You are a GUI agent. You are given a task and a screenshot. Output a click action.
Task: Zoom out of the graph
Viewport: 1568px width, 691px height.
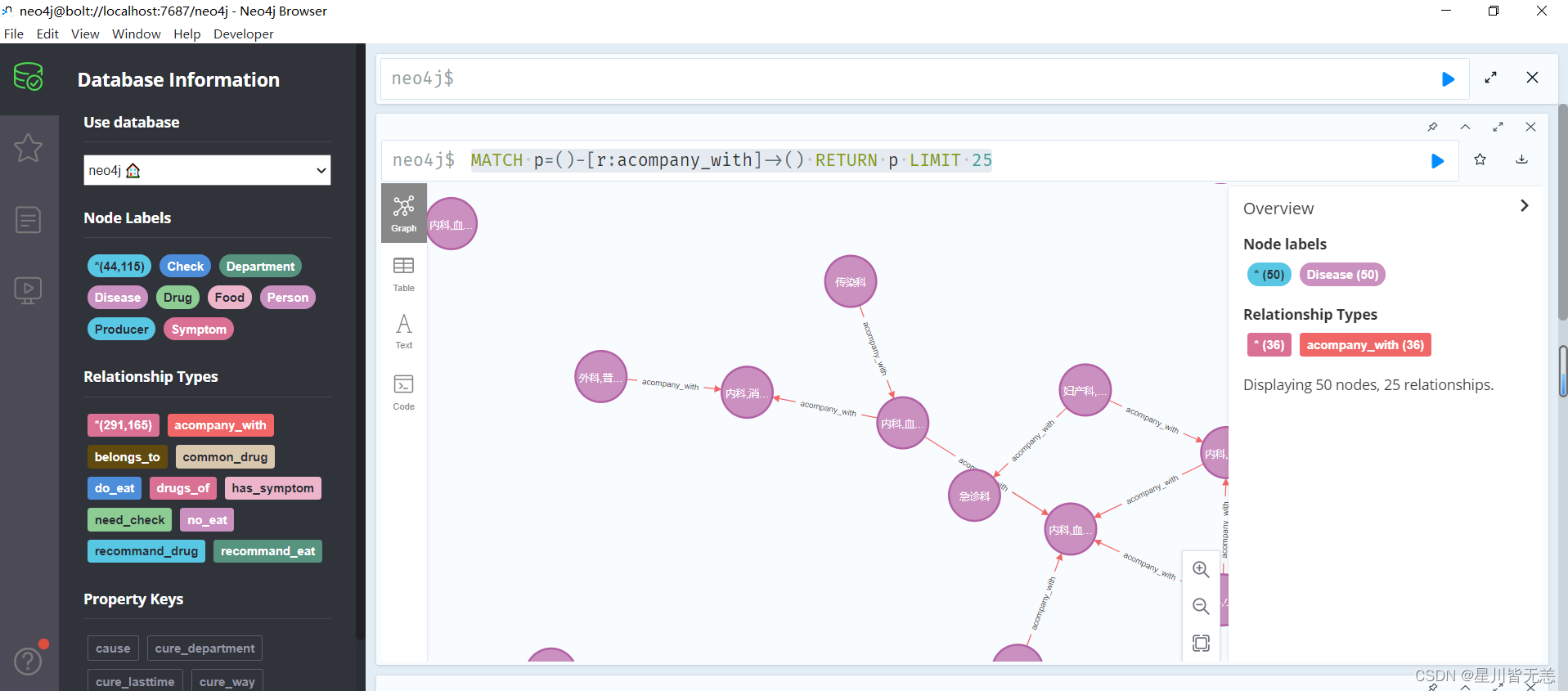coord(1200,606)
